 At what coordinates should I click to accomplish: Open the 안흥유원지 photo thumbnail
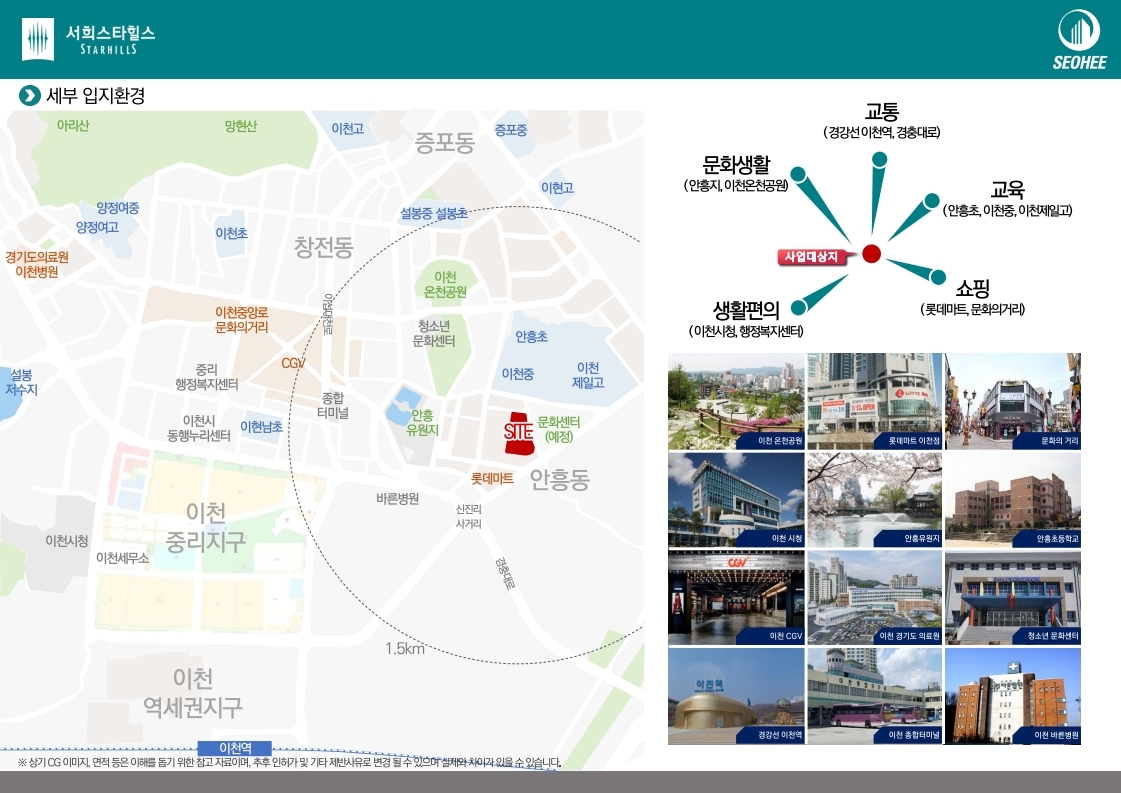click(874, 499)
